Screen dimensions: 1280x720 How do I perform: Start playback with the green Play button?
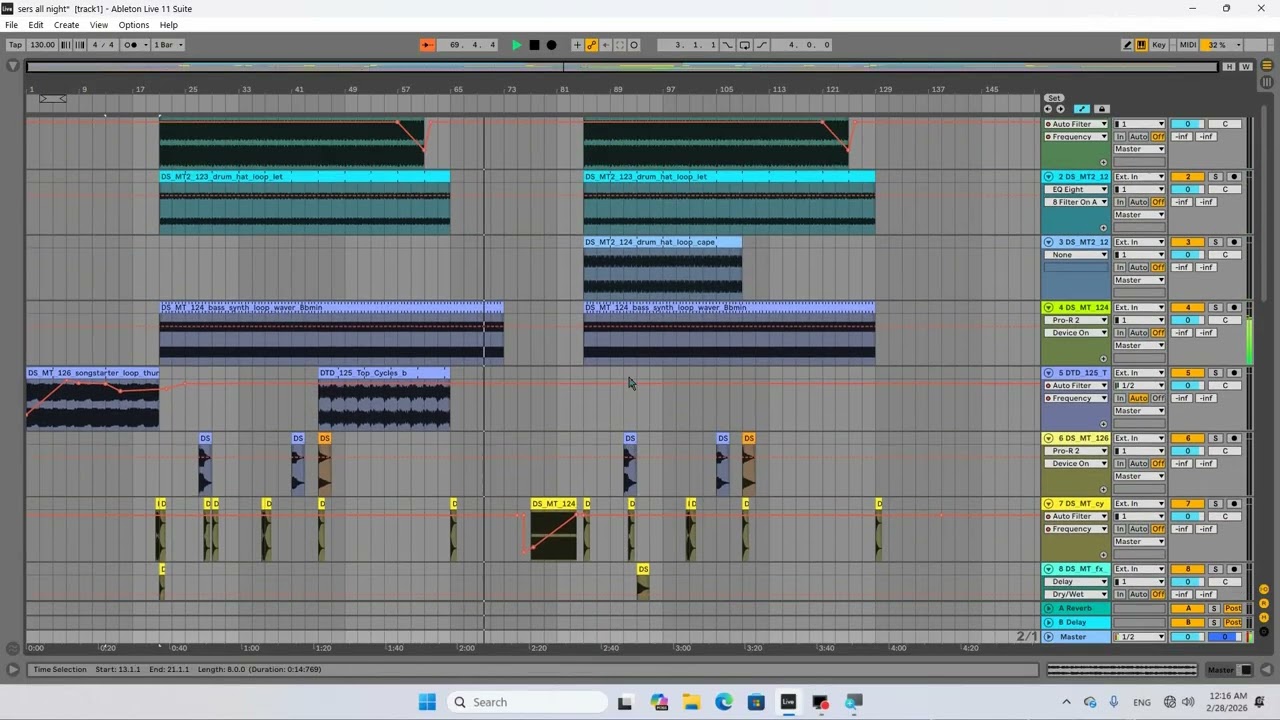click(516, 45)
